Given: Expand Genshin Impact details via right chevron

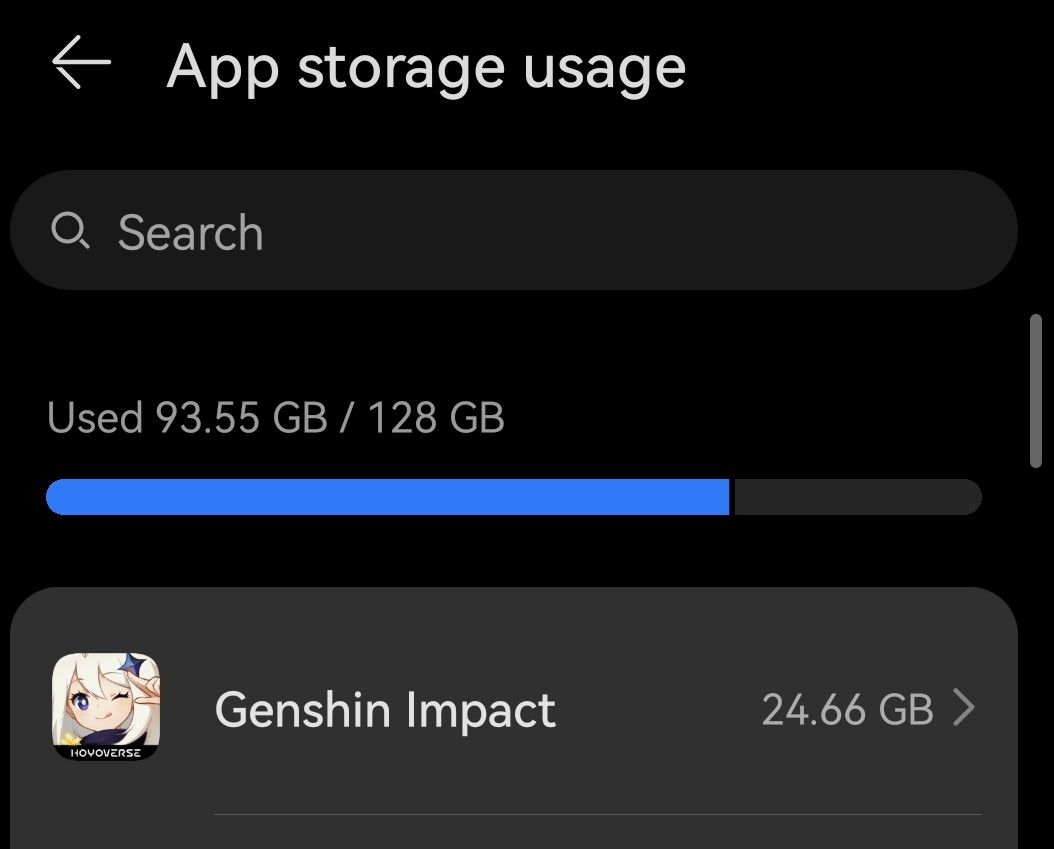Looking at the screenshot, I should [966, 708].
